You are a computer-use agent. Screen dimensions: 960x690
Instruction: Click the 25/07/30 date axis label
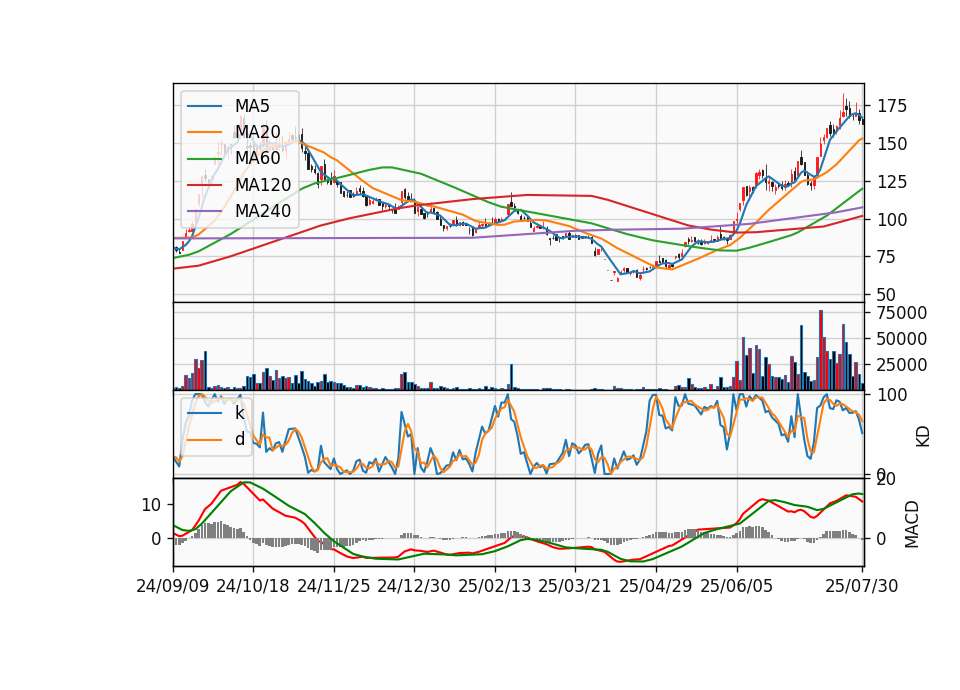862,586
